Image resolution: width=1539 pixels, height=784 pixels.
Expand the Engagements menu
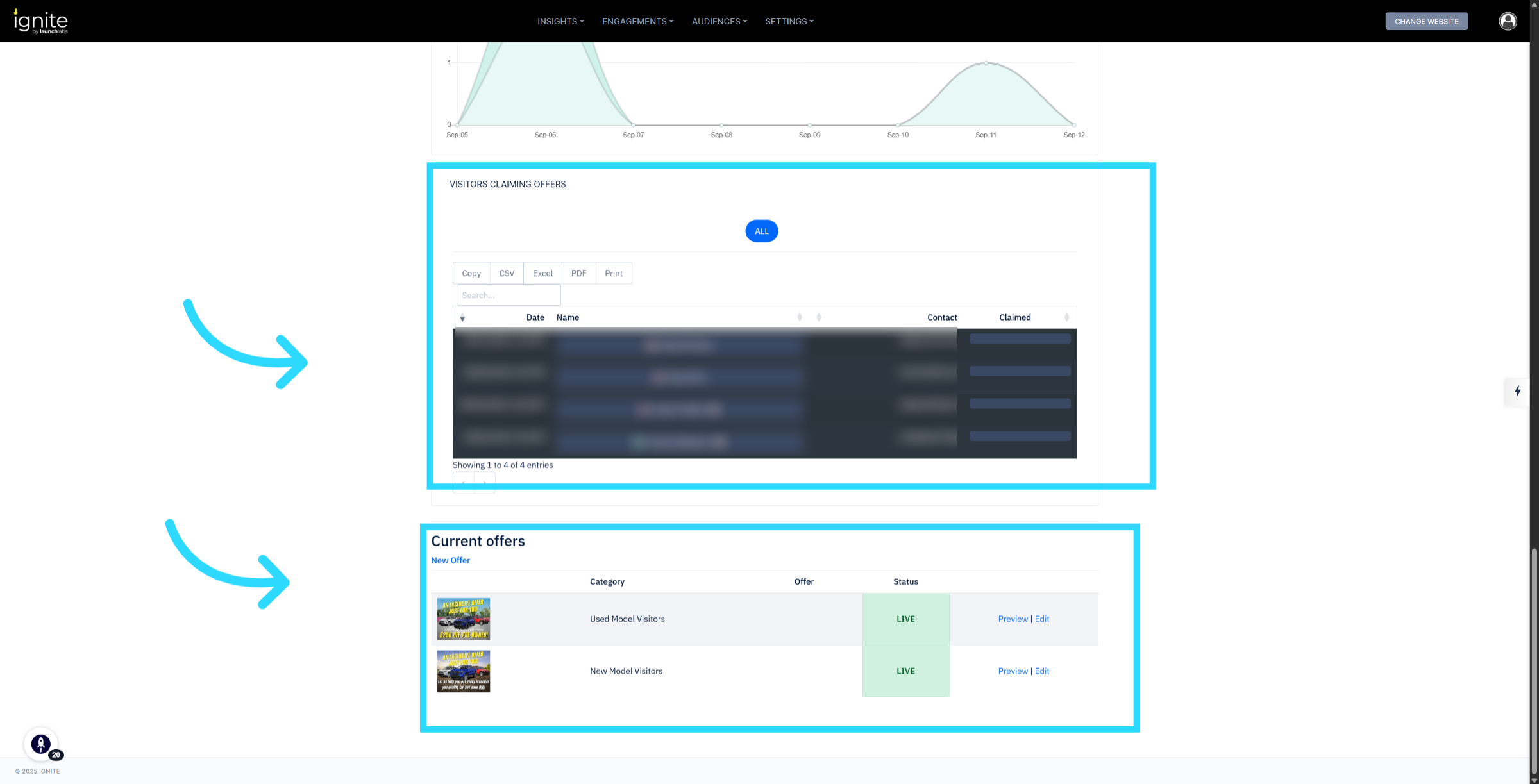[637, 21]
